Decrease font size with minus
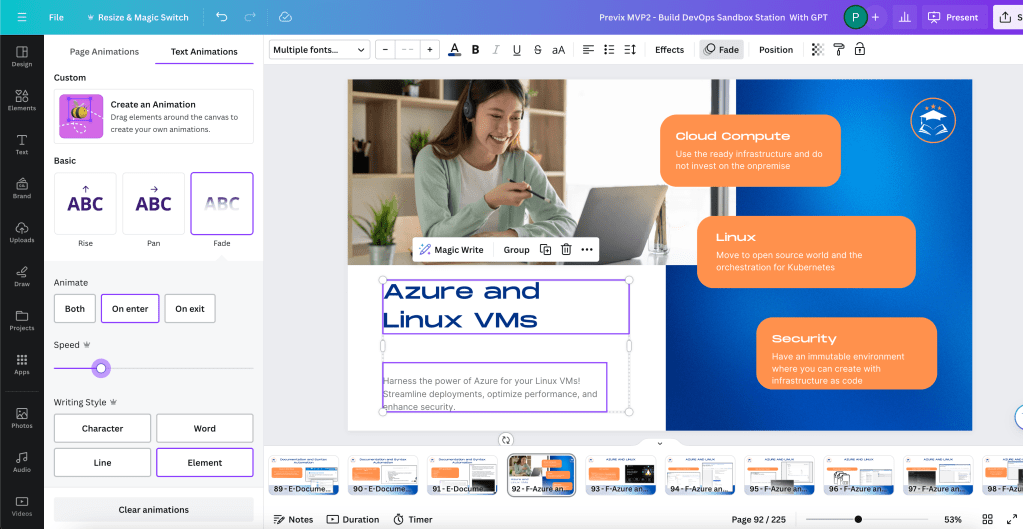The image size is (1023, 529). click(386, 50)
